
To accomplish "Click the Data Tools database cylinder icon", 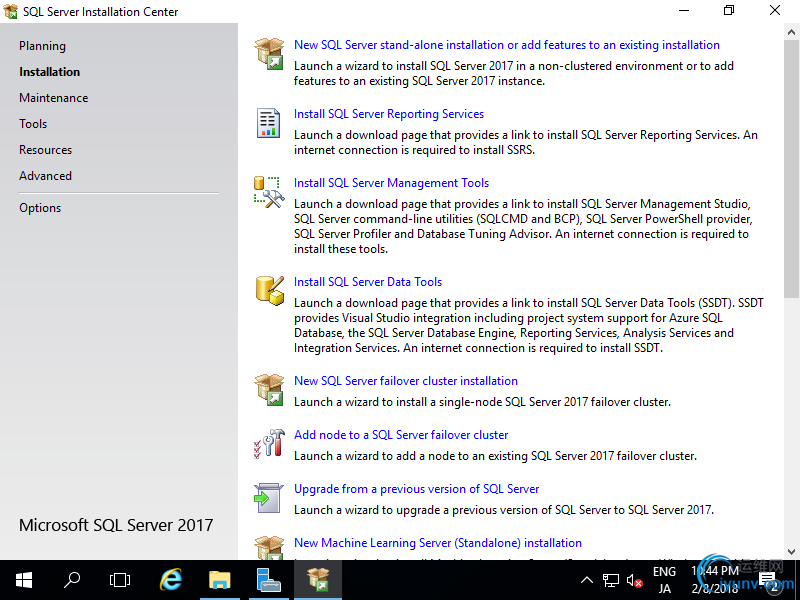I will (269, 291).
